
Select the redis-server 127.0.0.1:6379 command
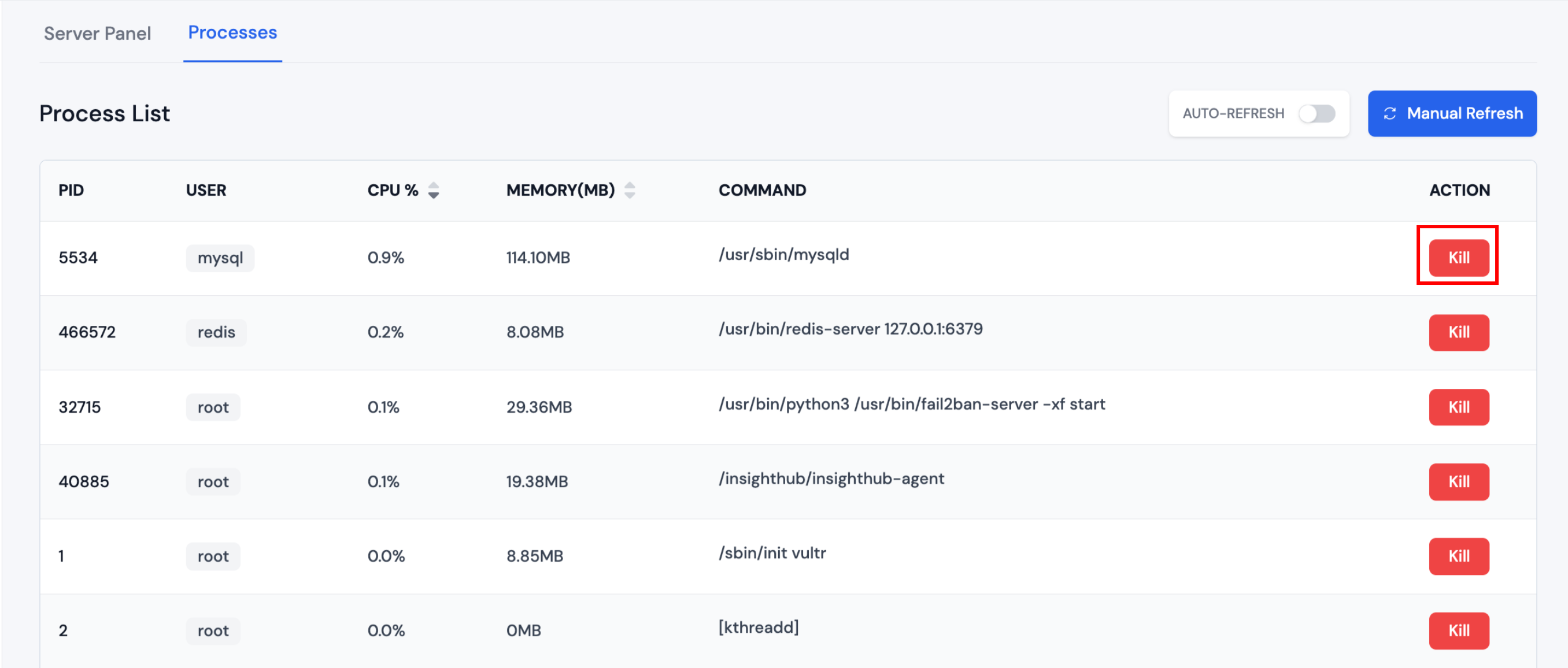(850, 329)
